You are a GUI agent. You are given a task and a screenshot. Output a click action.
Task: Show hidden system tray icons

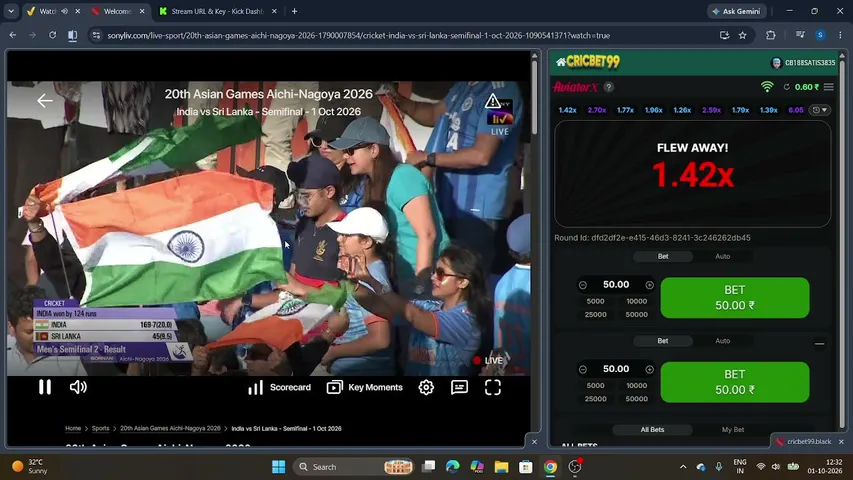[x=683, y=467]
